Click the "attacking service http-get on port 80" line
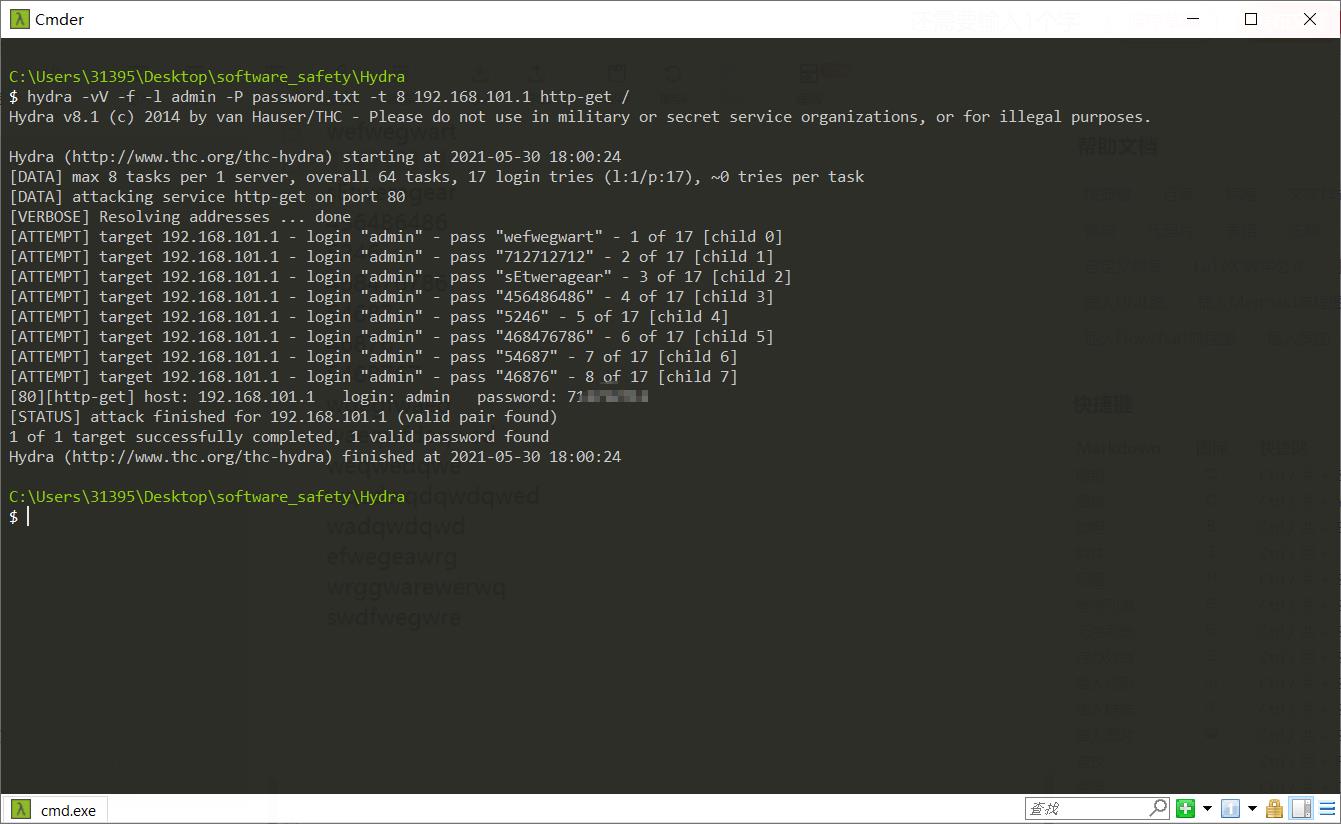Image resolution: width=1341 pixels, height=824 pixels. [x=207, y=197]
